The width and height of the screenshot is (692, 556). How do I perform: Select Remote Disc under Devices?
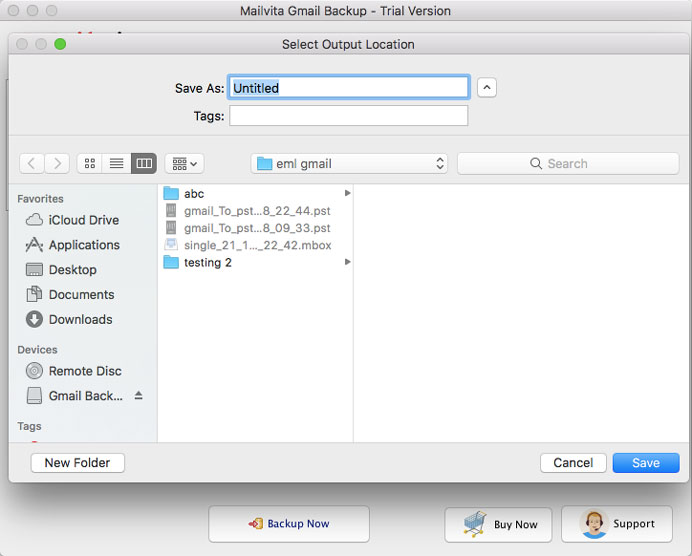pyautogui.click(x=85, y=371)
